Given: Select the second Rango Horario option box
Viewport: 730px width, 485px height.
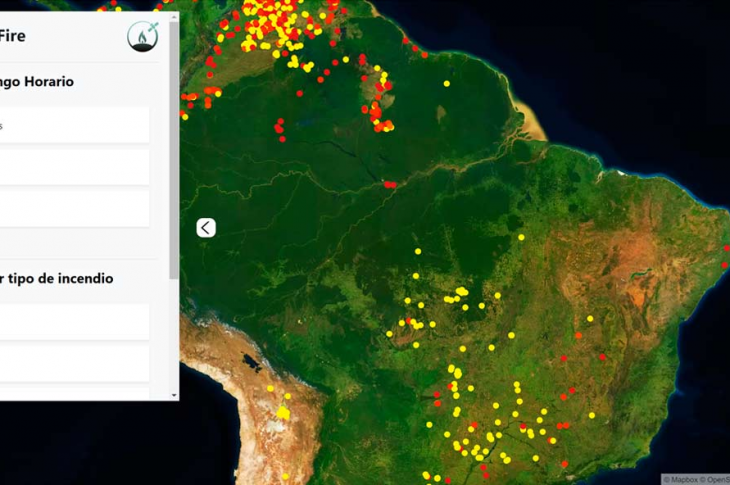Looking at the screenshot, I should pos(73,167).
